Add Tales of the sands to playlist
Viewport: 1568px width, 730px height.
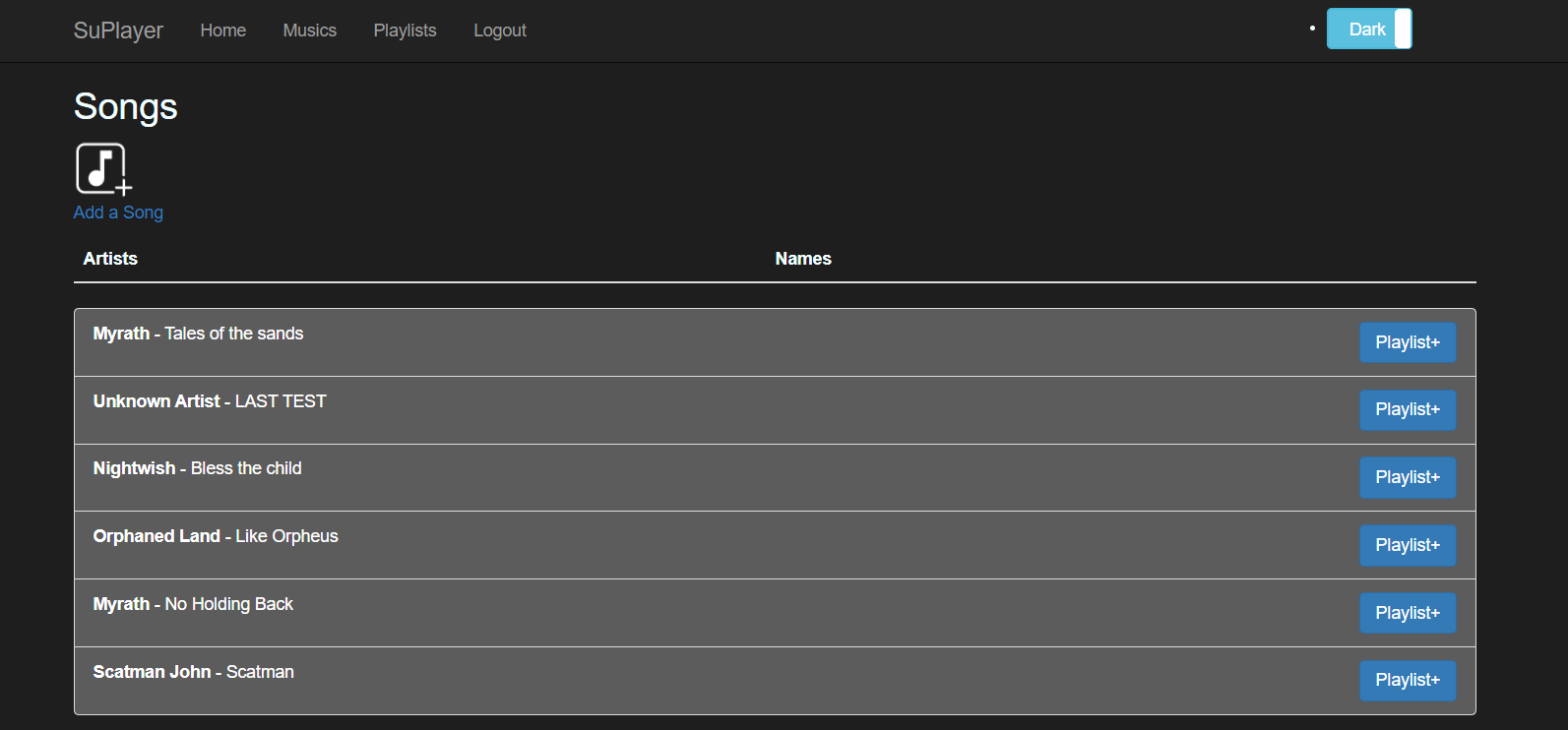pyautogui.click(x=1407, y=342)
